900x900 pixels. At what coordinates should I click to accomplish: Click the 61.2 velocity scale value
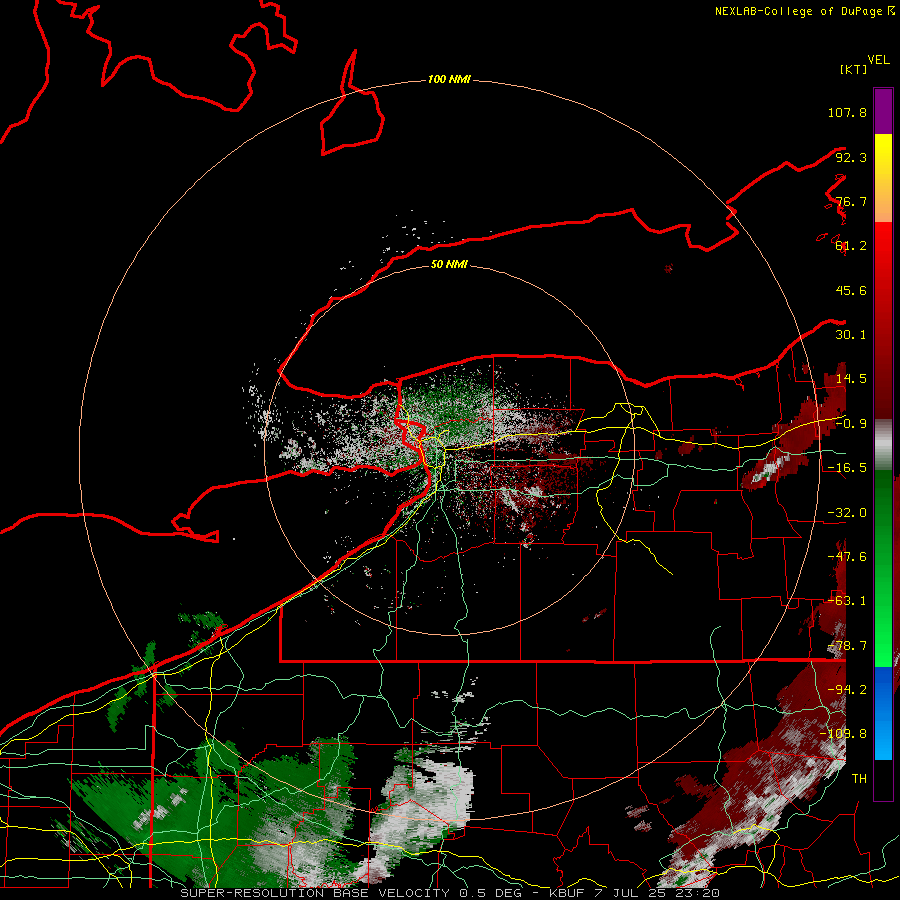click(x=851, y=246)
